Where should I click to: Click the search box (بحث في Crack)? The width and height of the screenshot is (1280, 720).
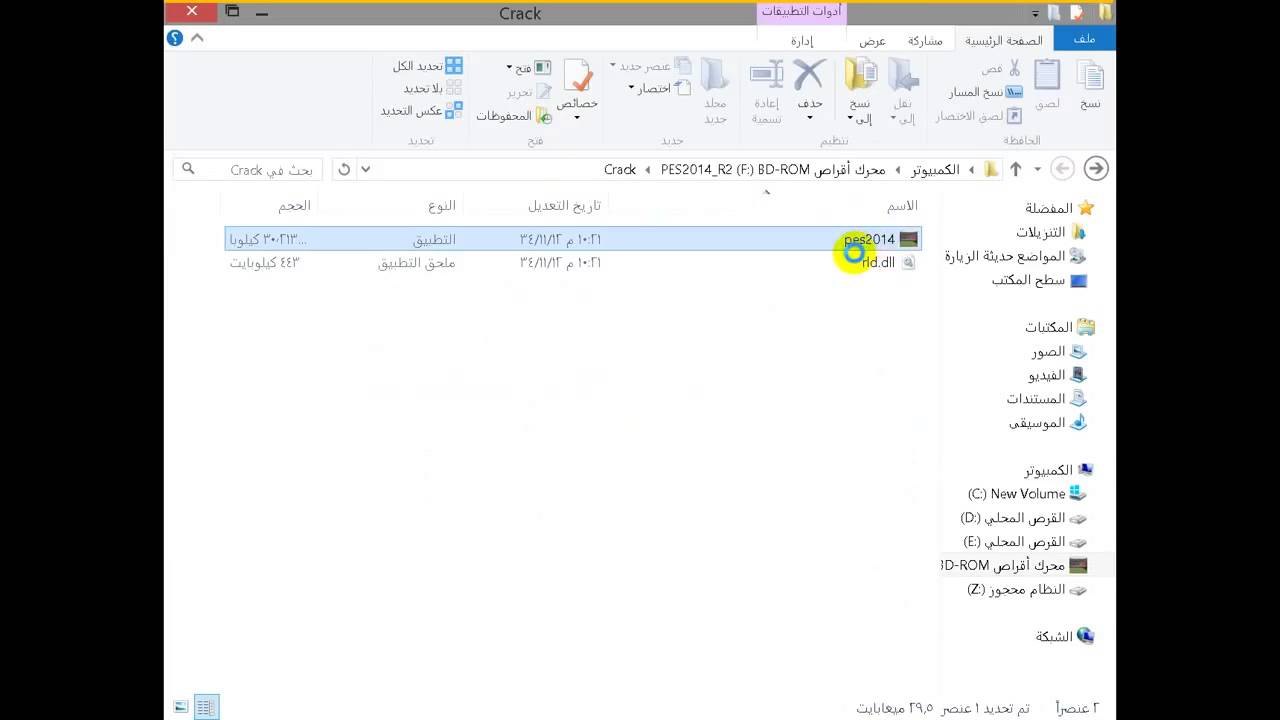[x=248, y=169]
